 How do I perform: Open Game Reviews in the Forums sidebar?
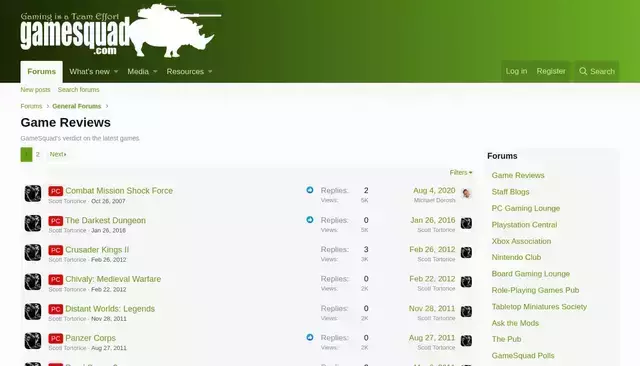point(518,175)
